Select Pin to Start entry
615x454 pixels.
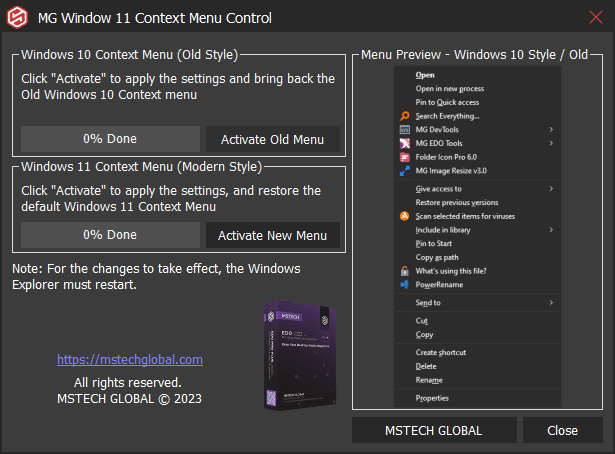(x=433, y=243)
